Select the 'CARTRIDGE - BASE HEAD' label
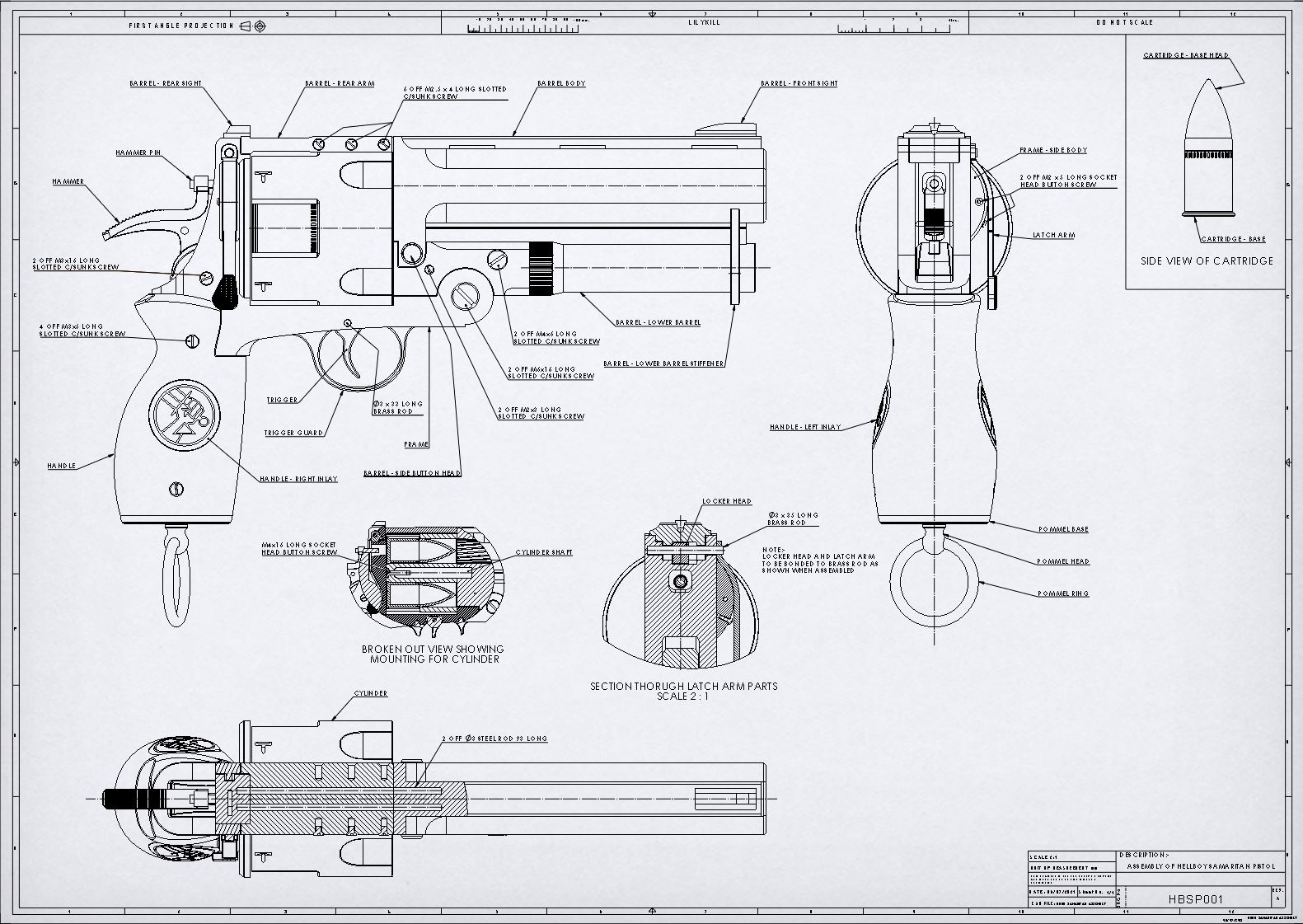This screenshot has width=1303, height=924. (1186, 55)
